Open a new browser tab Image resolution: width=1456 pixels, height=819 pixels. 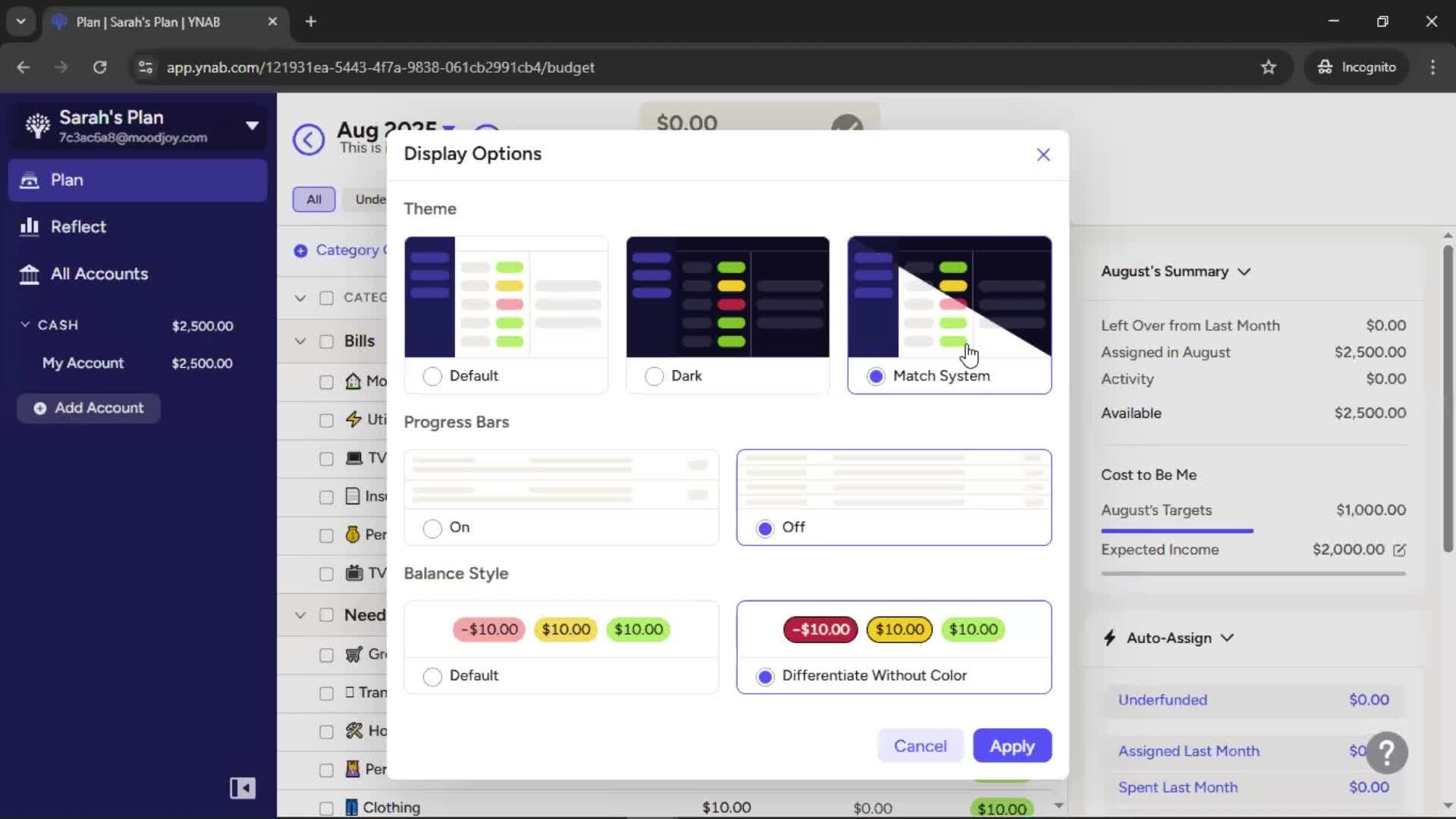point(311,22)
